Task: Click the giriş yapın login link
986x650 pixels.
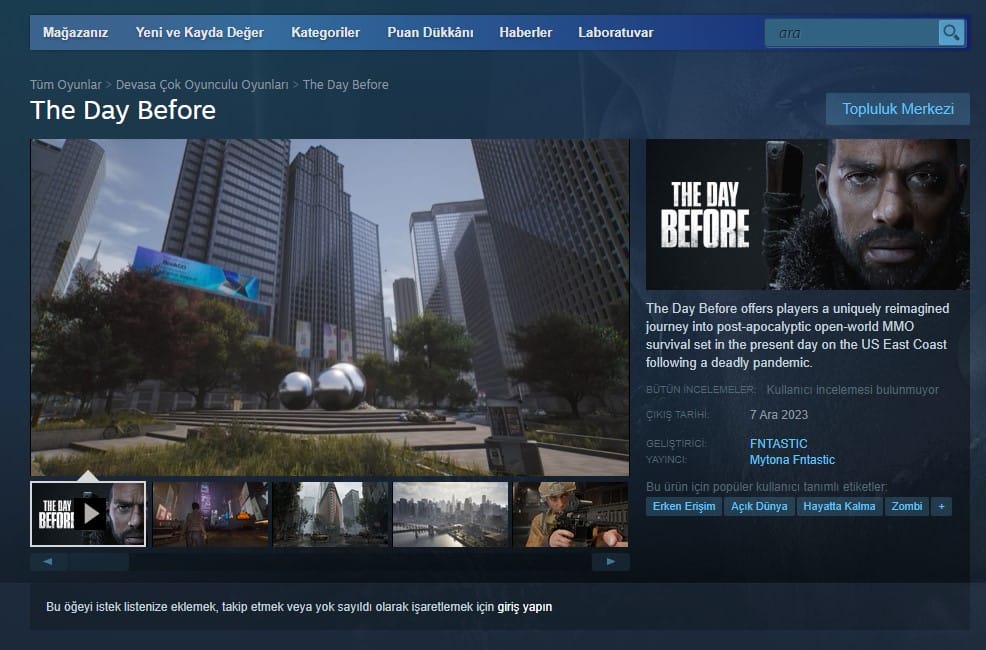Action: 524,607
